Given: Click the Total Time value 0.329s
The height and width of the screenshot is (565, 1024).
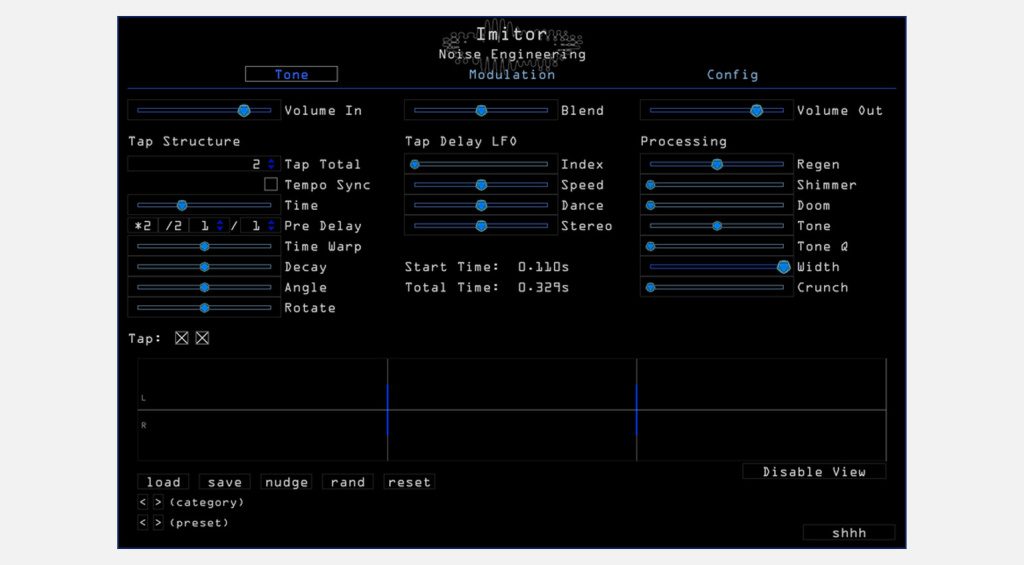Looking at the screenshot, I should tap(543, 287).
